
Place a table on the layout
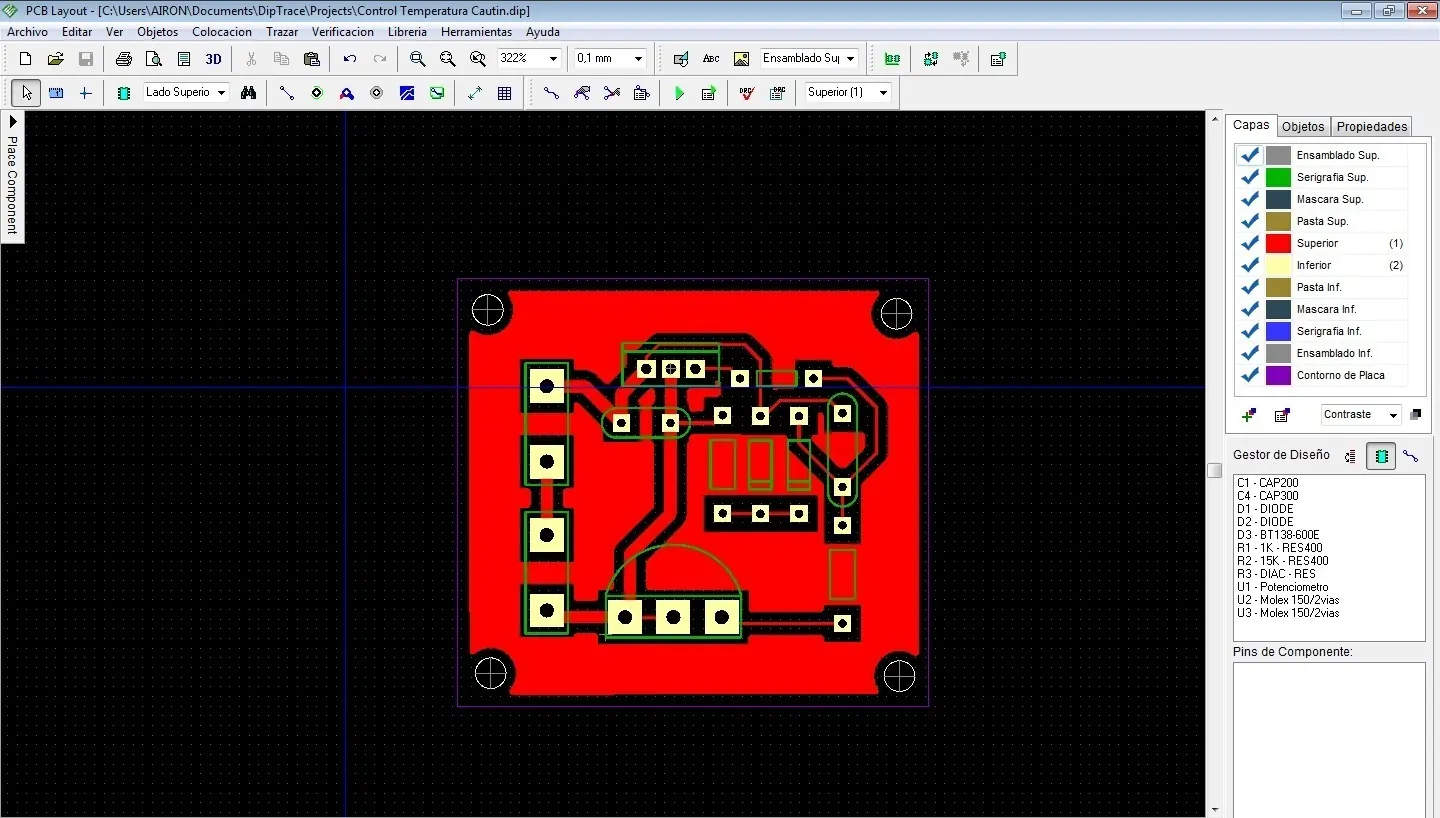505,93
